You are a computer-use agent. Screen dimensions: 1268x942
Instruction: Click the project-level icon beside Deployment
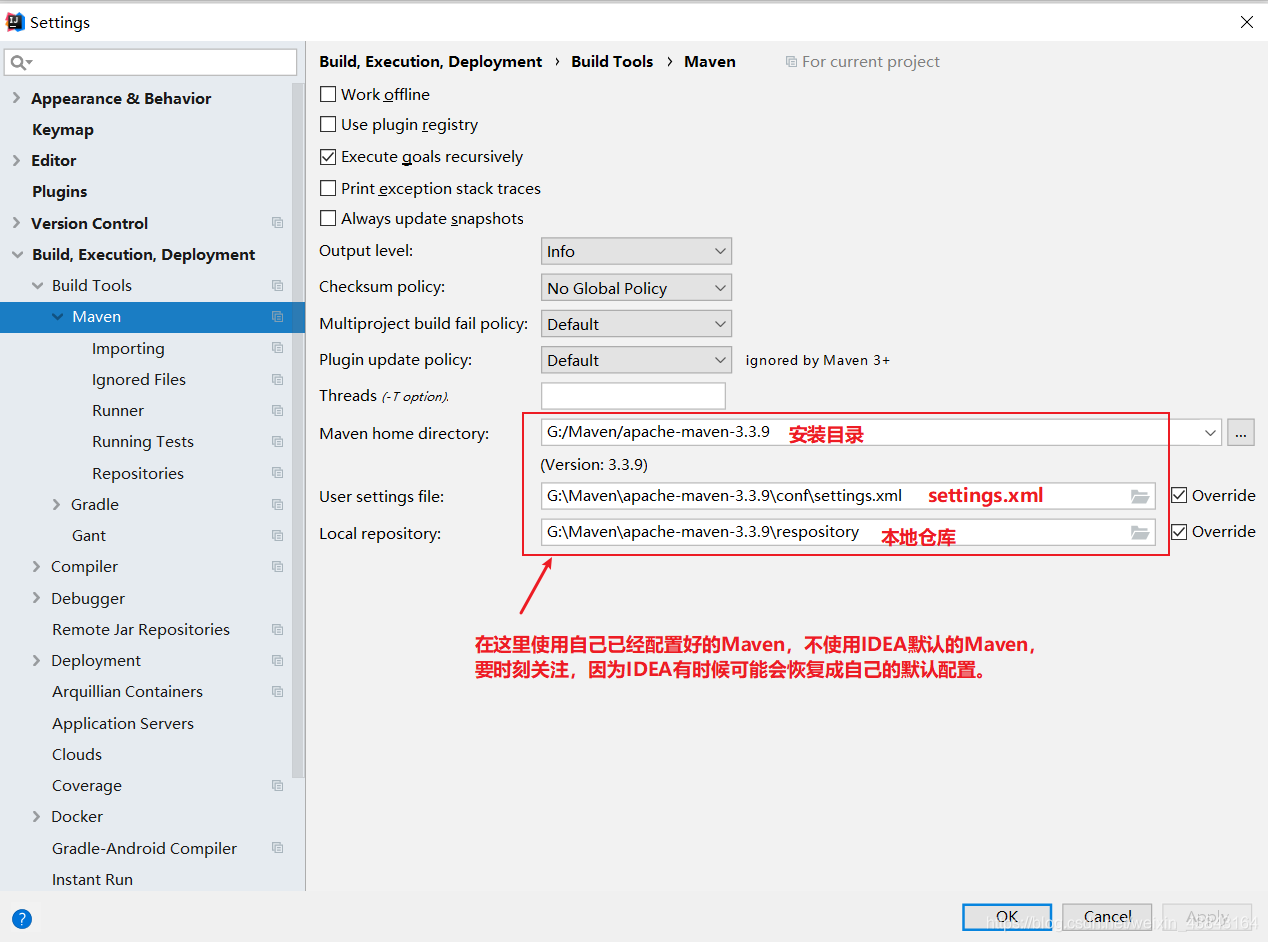(277, 660)
